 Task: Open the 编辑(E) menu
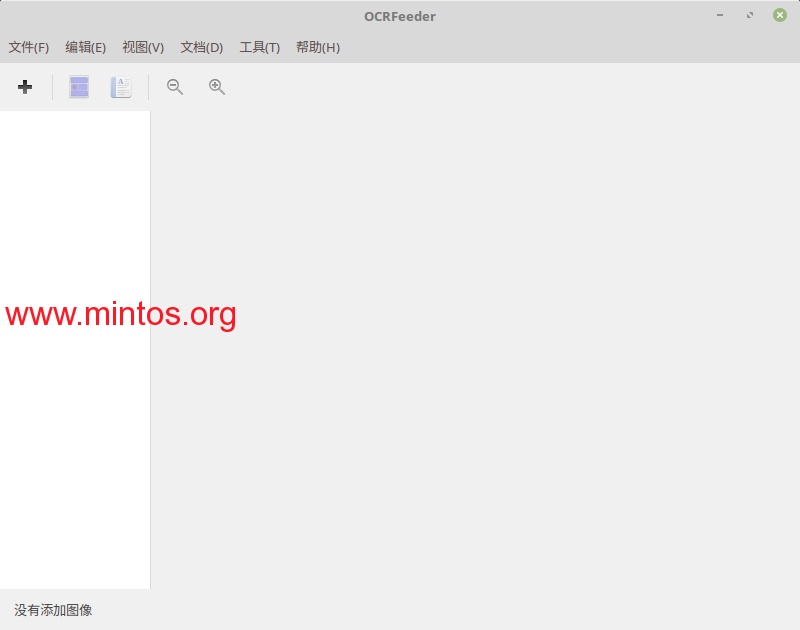pyautogui.click(x=86, y=47)
